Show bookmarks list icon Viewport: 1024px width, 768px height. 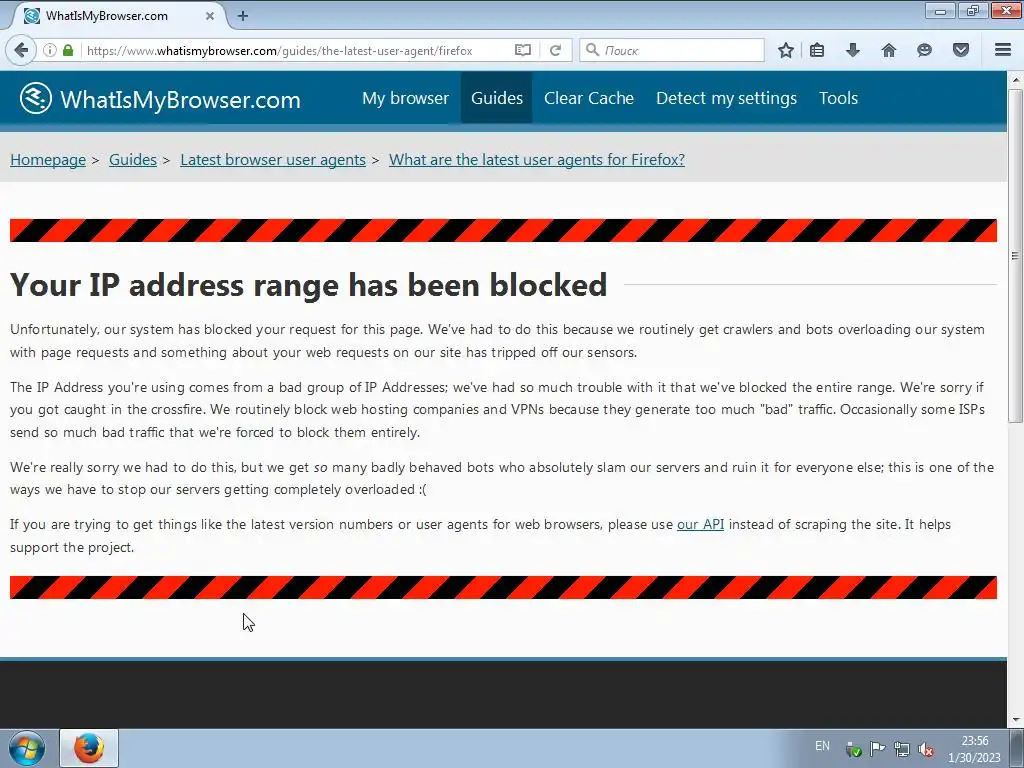817,50
